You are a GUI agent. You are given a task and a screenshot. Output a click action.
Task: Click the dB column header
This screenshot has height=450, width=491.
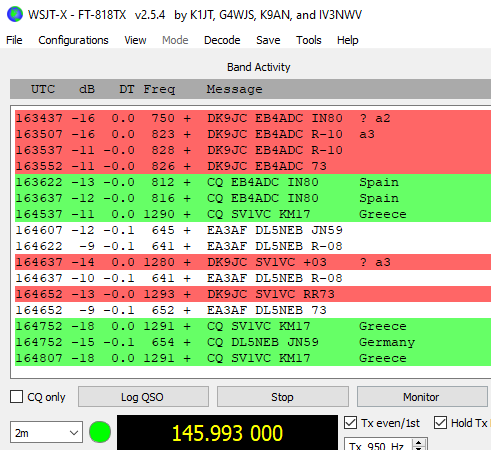point(87,89)
